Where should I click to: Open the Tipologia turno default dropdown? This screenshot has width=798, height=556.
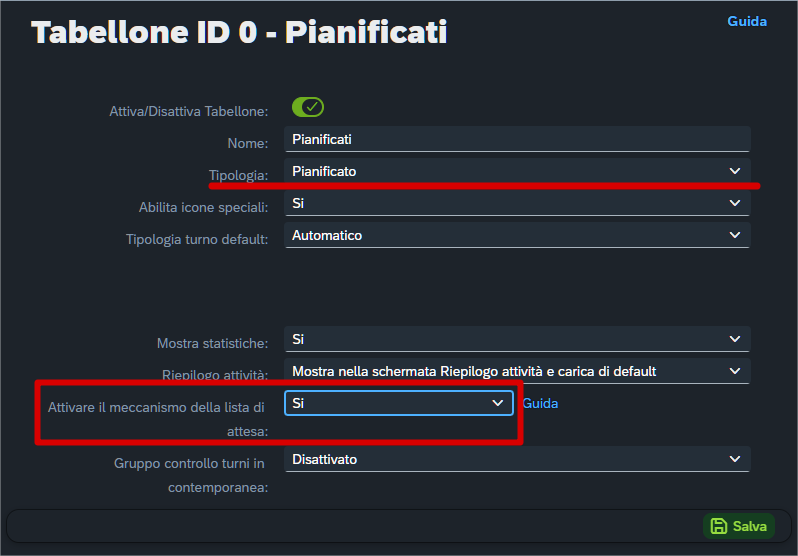point(516,235)
